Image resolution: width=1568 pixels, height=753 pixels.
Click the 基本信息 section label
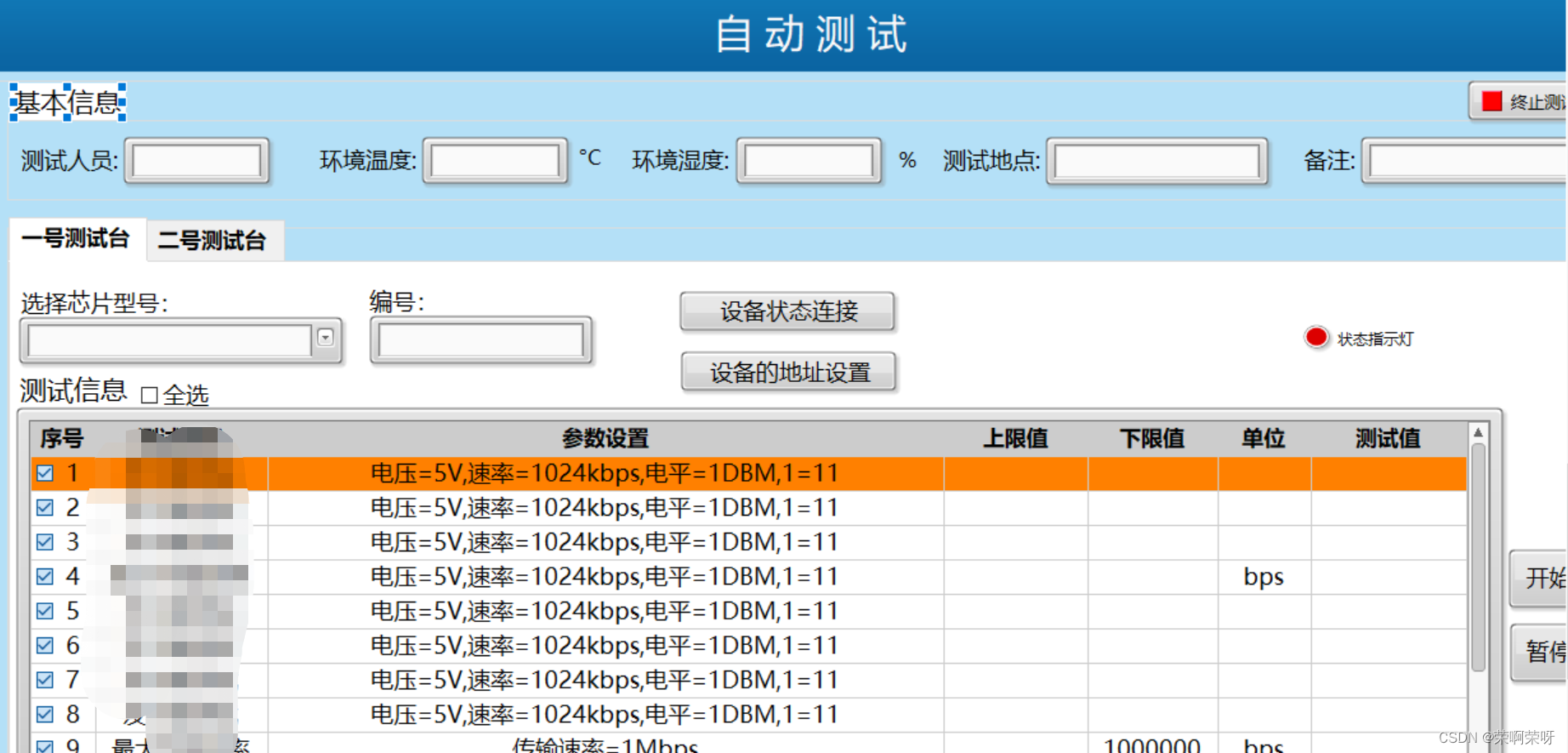coord(68,103)
